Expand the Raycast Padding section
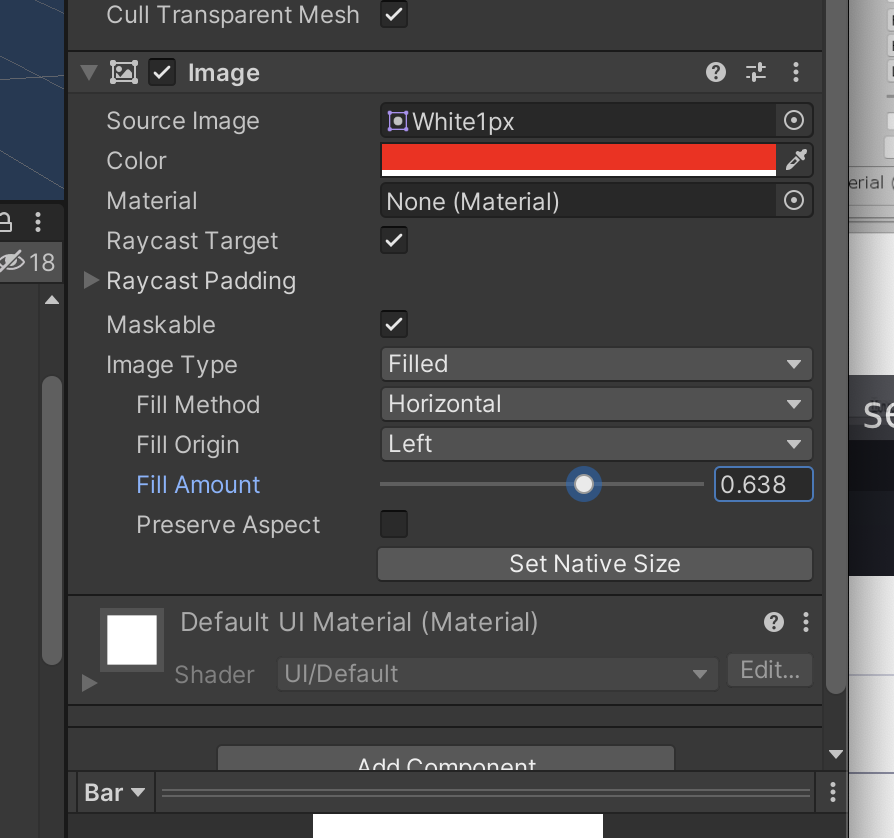The image size is (894, 838). pos(89,281)
